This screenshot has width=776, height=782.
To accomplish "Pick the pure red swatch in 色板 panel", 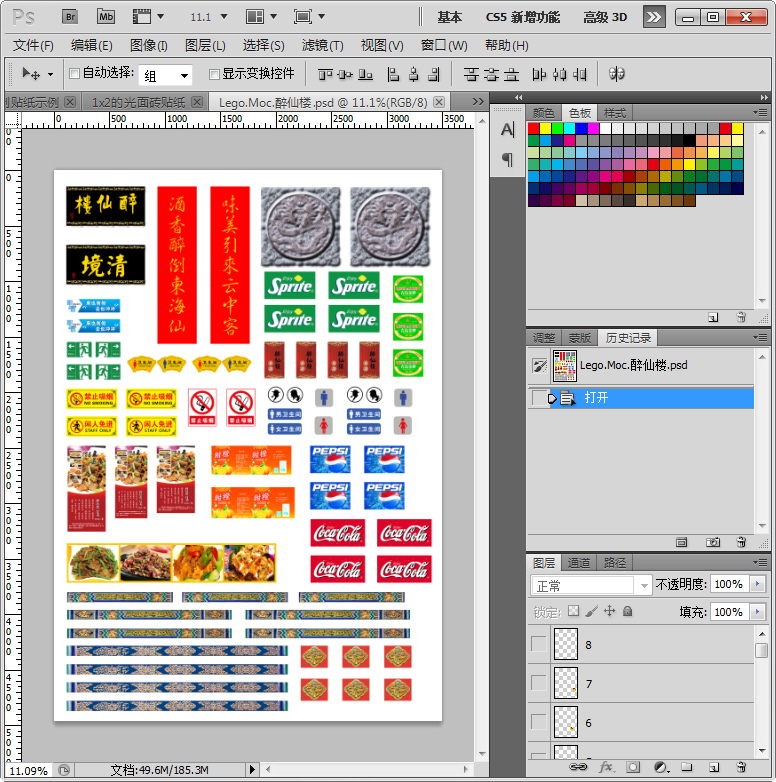I will 533,129.
